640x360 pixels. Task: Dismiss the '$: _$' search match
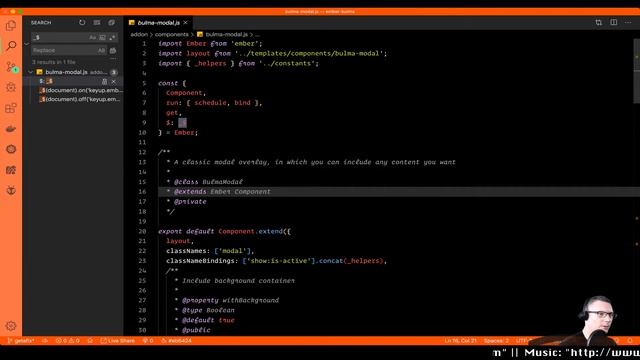(113, 82)
